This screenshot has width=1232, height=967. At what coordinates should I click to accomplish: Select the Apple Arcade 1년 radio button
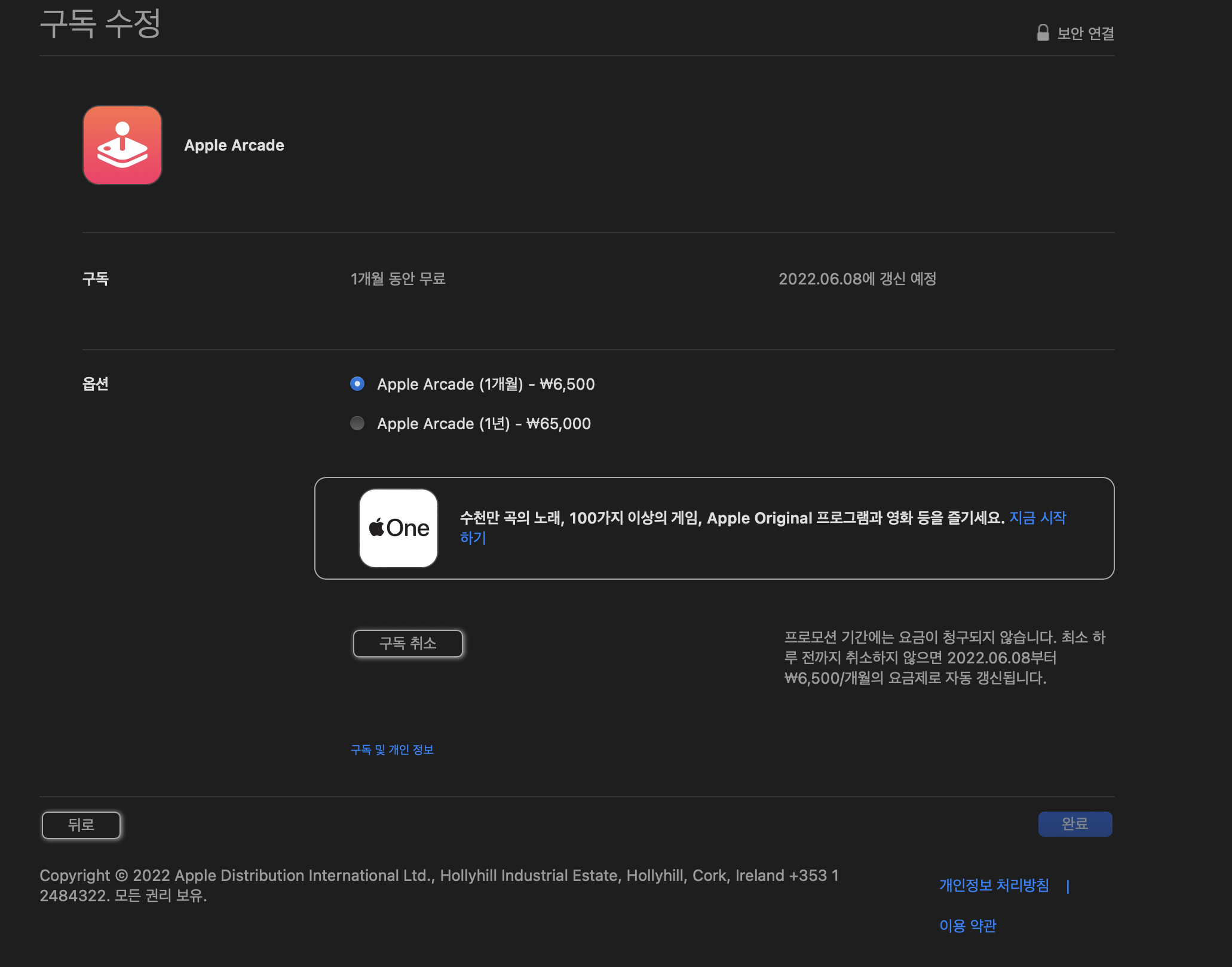357,423
